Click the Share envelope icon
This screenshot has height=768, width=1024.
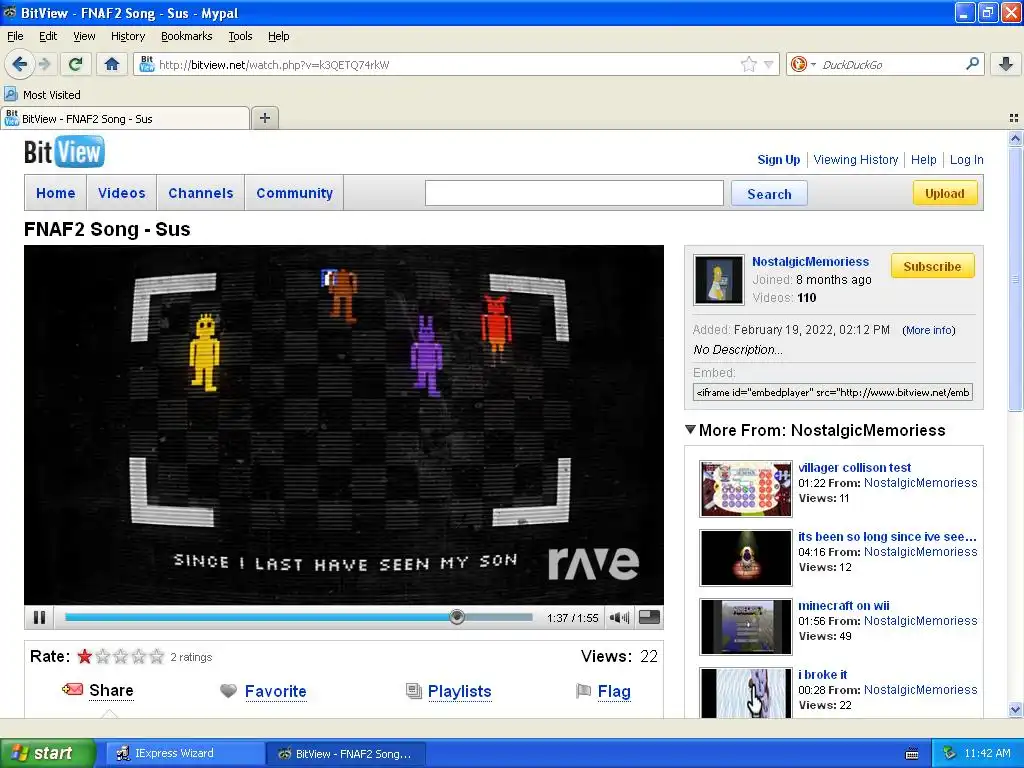72,690
